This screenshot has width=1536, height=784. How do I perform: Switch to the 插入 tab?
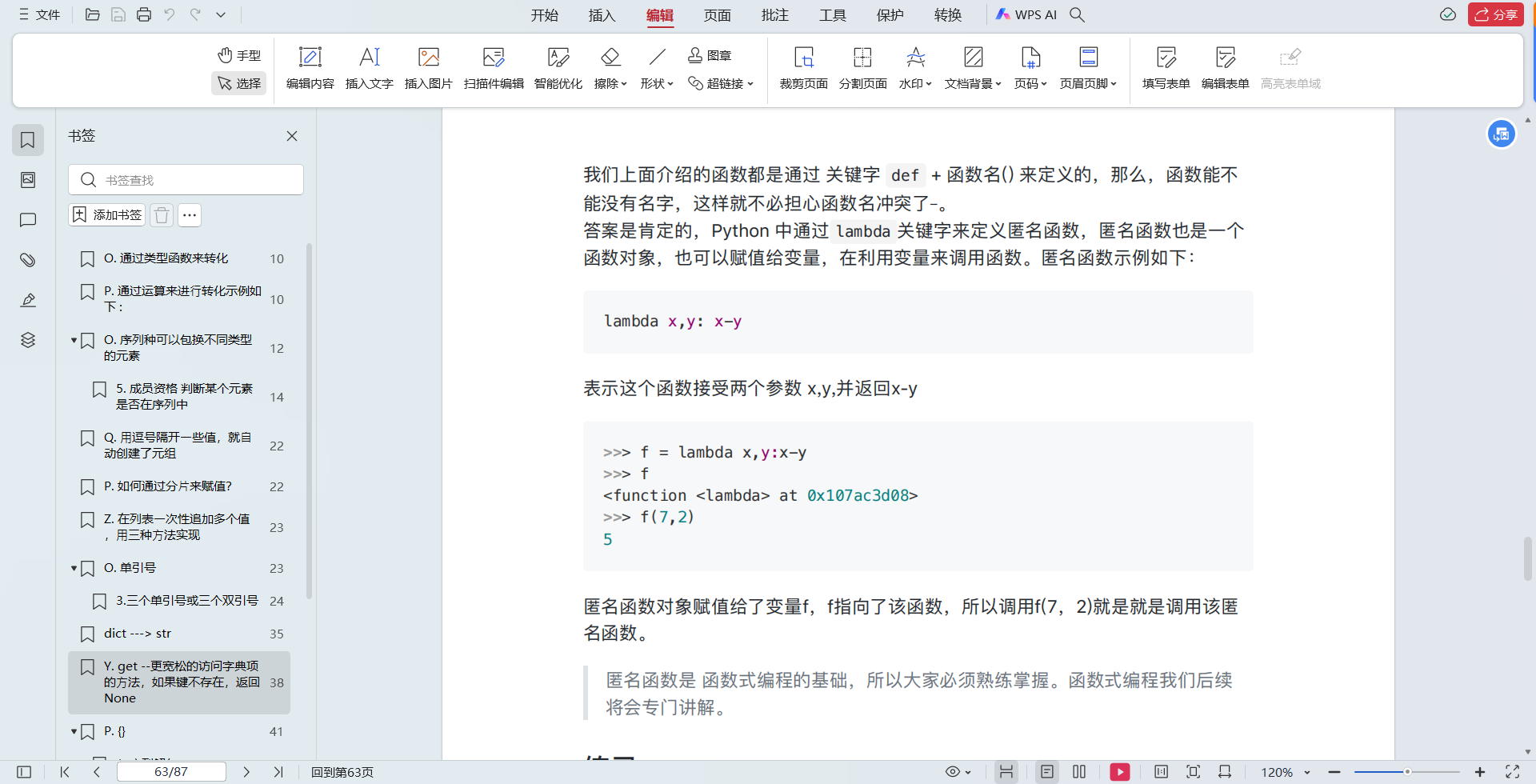(x=602, y=15)
